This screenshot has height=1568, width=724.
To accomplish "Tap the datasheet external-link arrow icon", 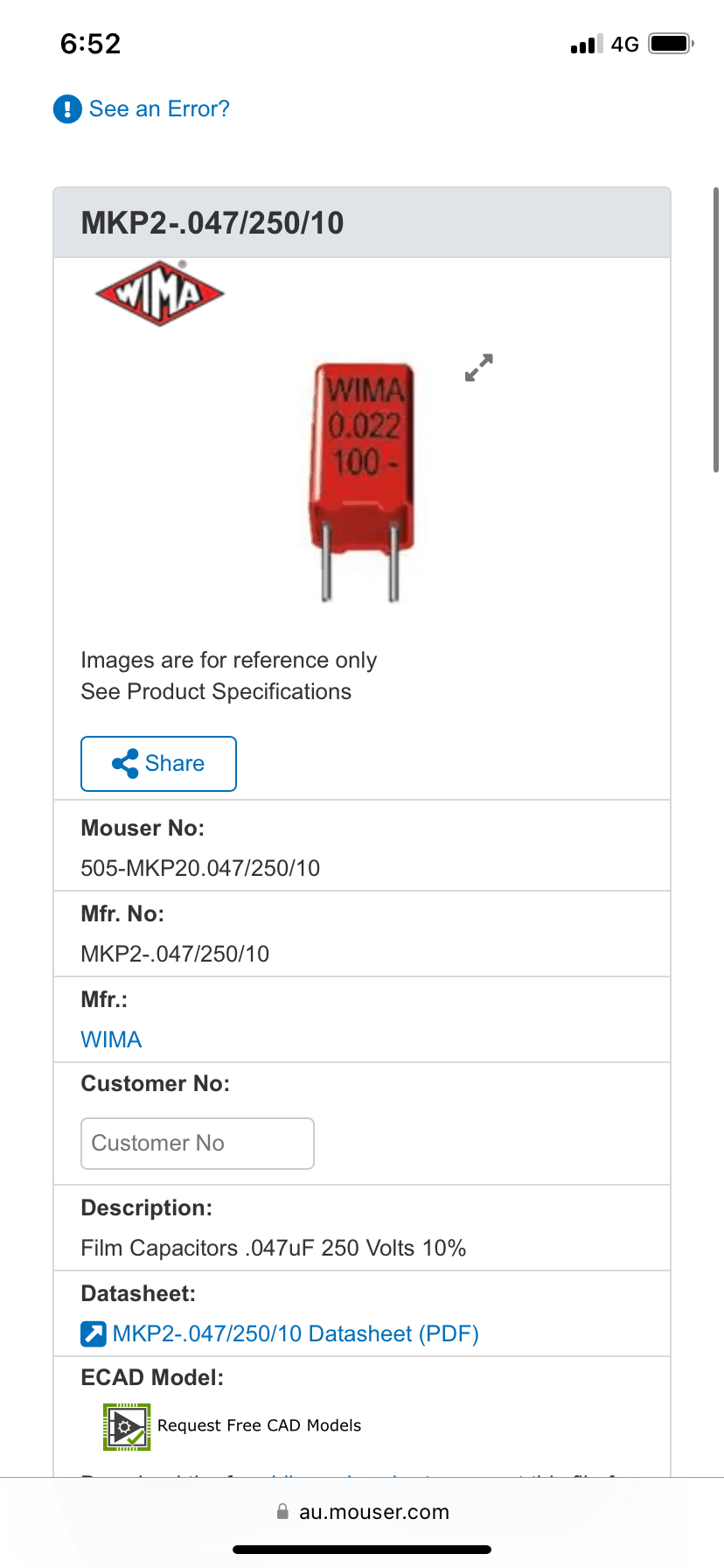I will tap(94, 1333).
